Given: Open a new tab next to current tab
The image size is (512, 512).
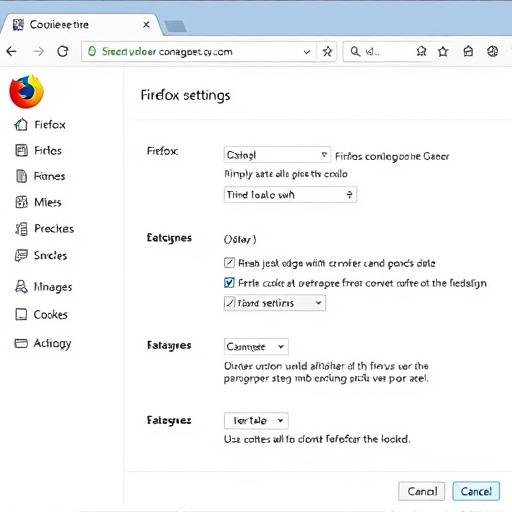Looking at the screenshot, I should pos(175,26).
